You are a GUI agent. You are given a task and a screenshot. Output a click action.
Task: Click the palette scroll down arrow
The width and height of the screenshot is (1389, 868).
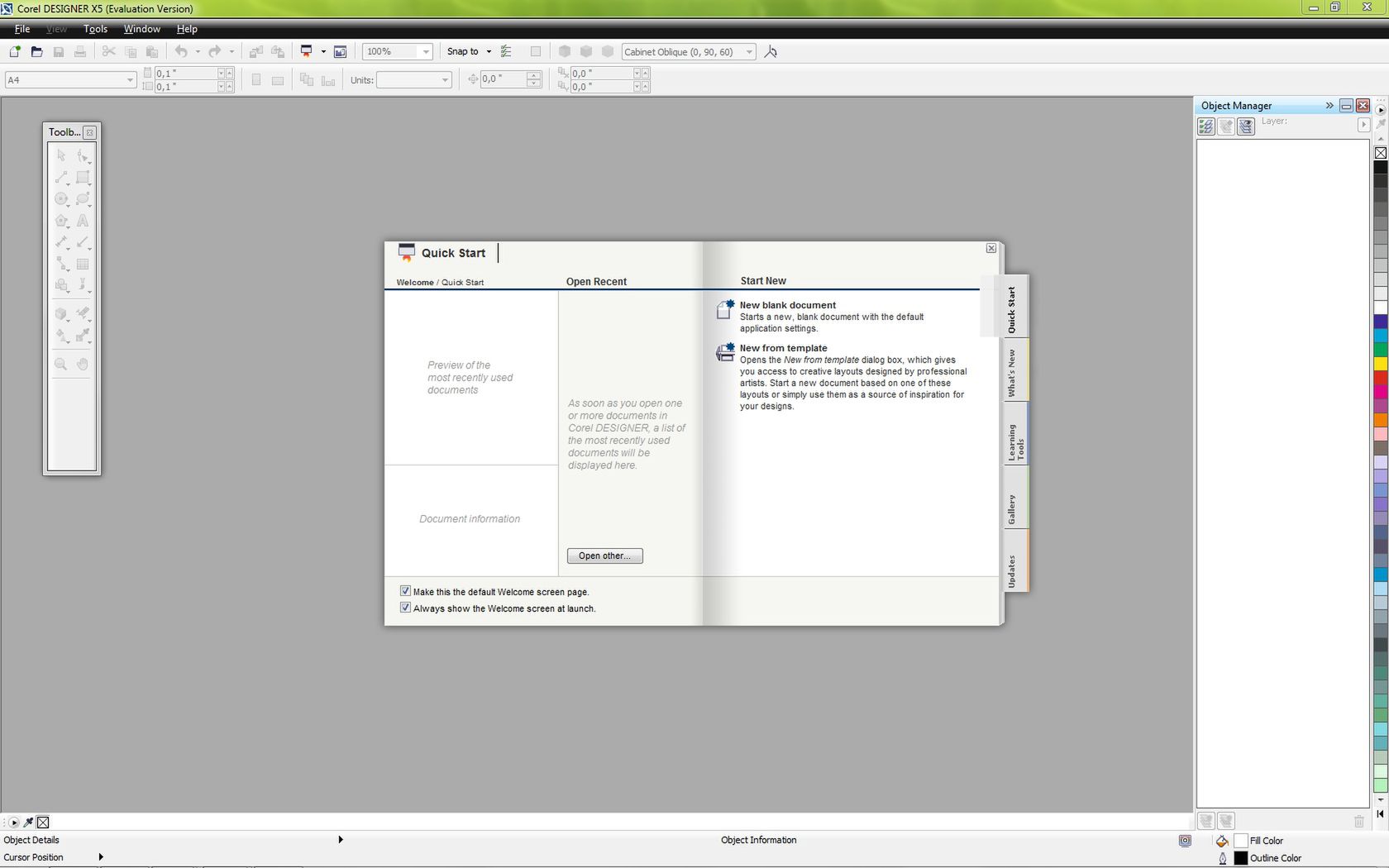(x=1381, y=800)
